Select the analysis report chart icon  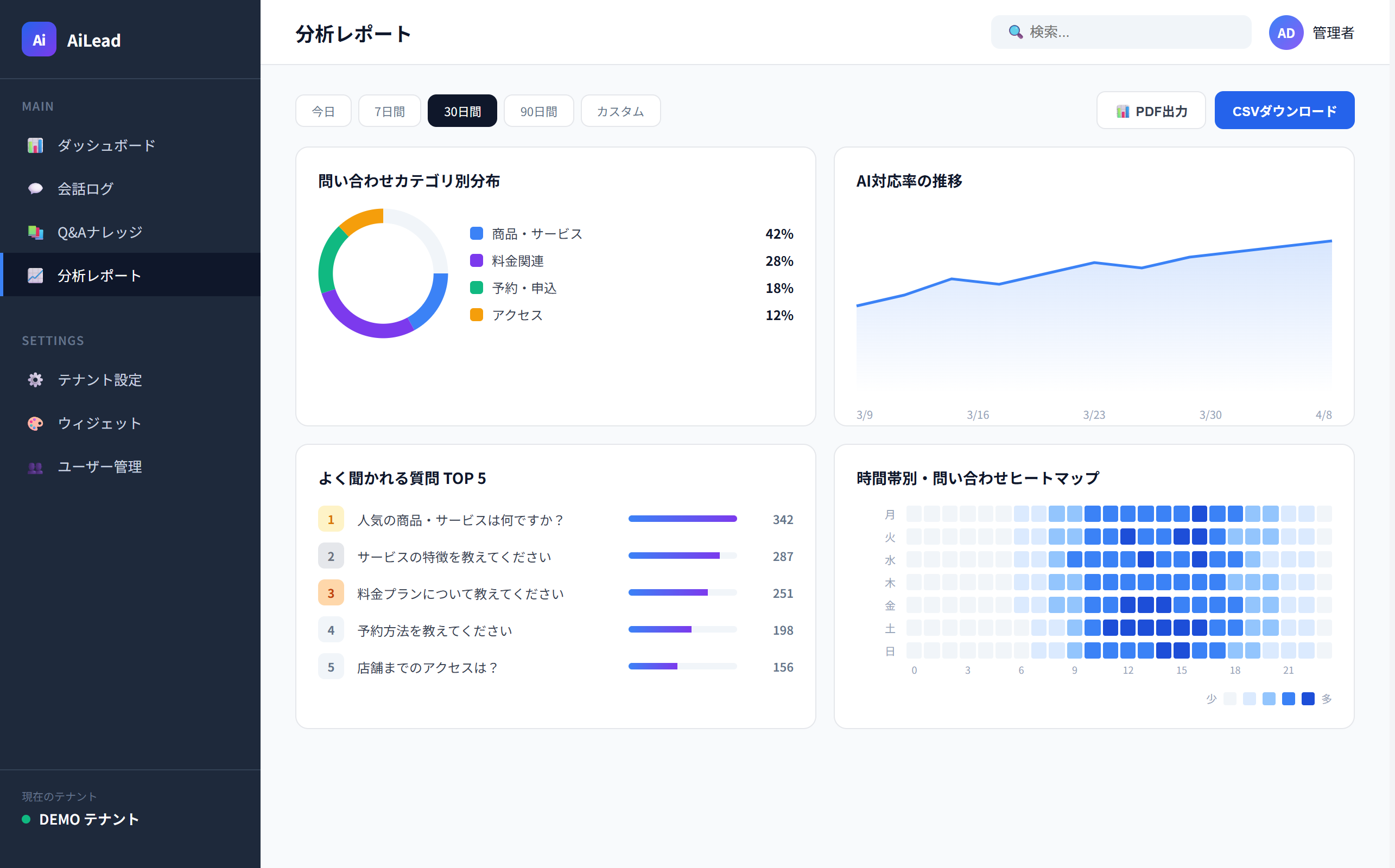35,275
